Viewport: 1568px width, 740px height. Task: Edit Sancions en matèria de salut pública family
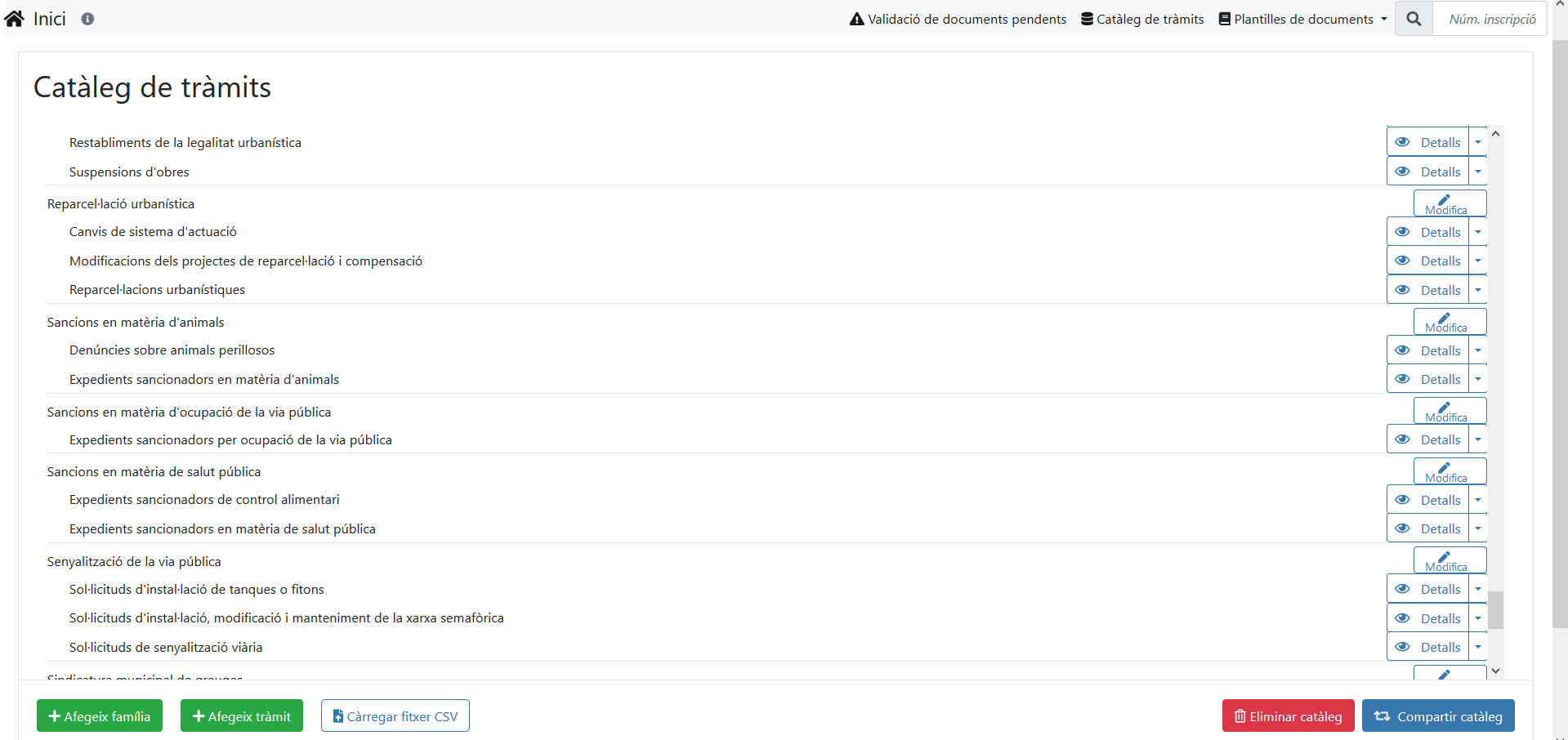[1449, 471]
